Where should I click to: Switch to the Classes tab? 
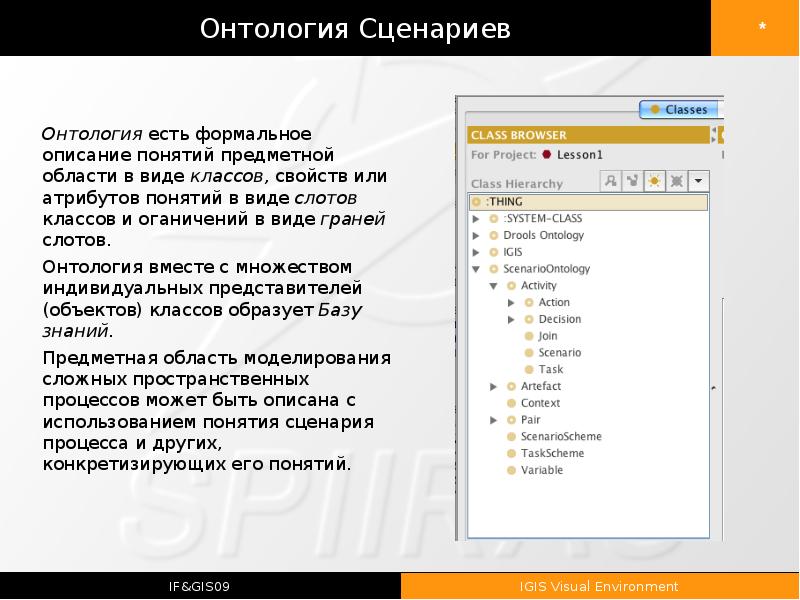(679, 110)
